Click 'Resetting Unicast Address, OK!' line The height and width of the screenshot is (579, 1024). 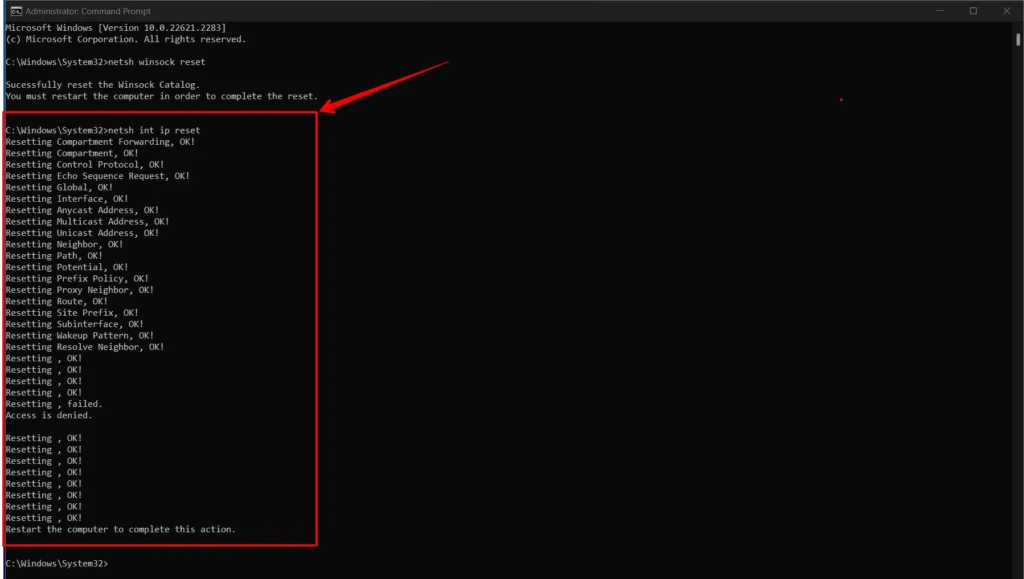click(82, 232)
